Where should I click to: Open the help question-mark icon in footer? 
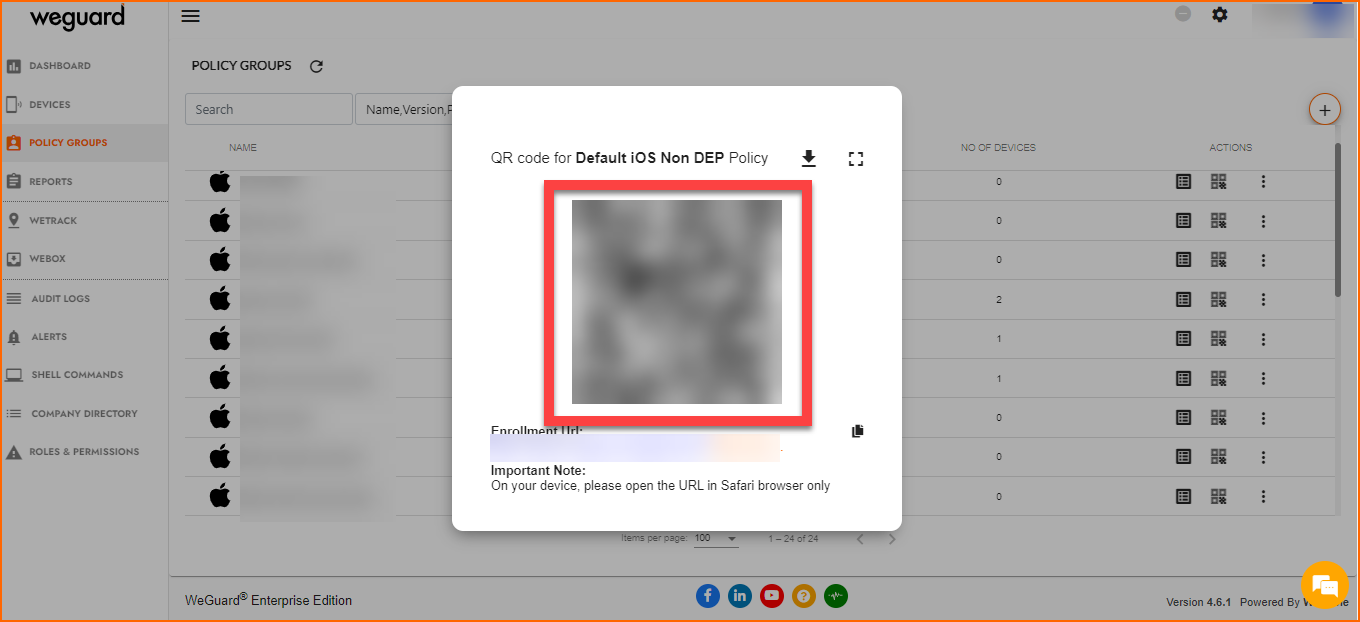804,596
